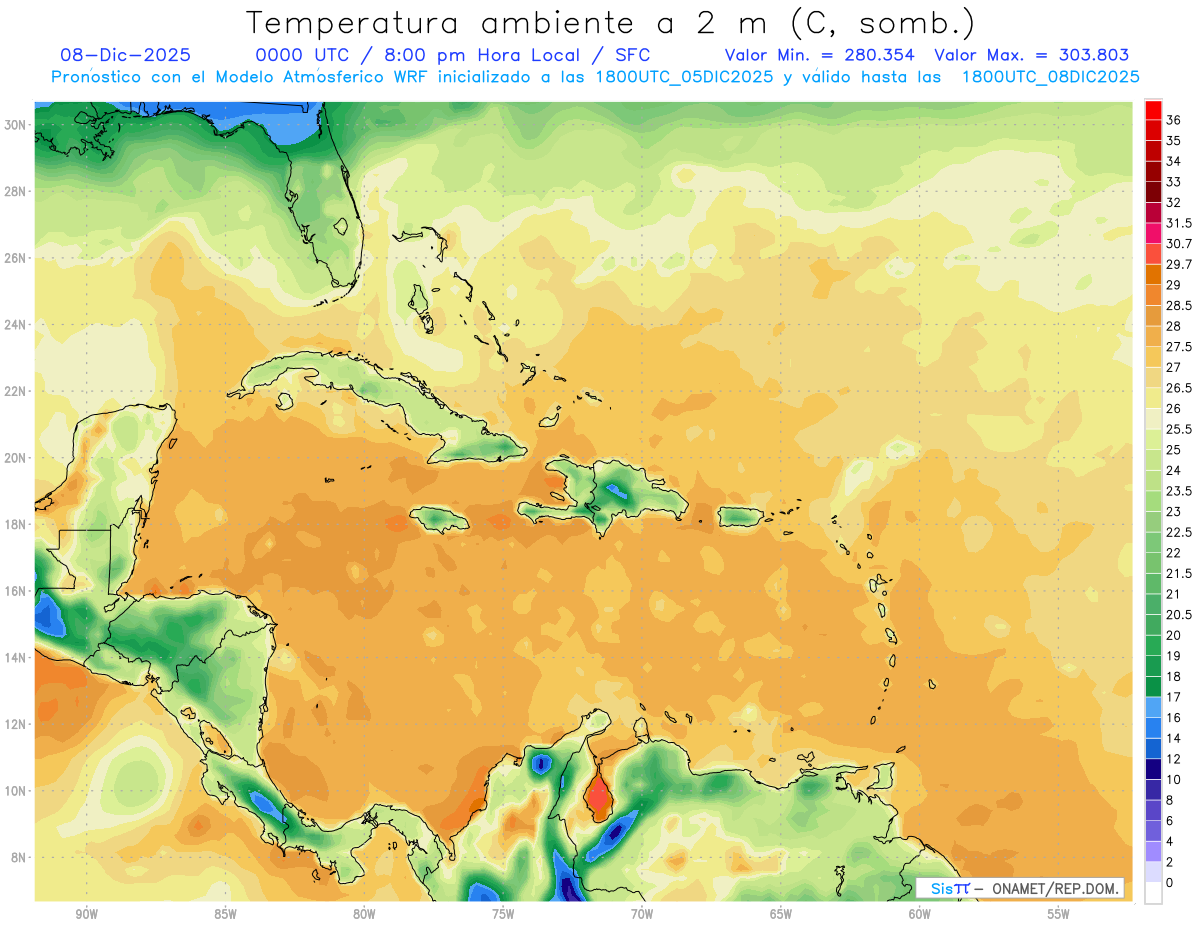Click the color scale label "32"
Image resolution: width=1200 pixels, height=927 pixels.
[1173, 202]
